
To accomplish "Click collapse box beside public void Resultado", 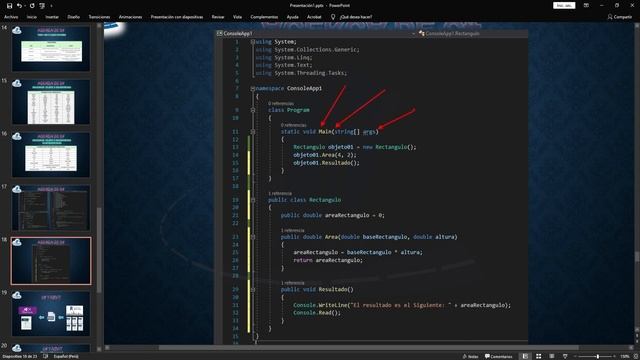I will (253, 289).
